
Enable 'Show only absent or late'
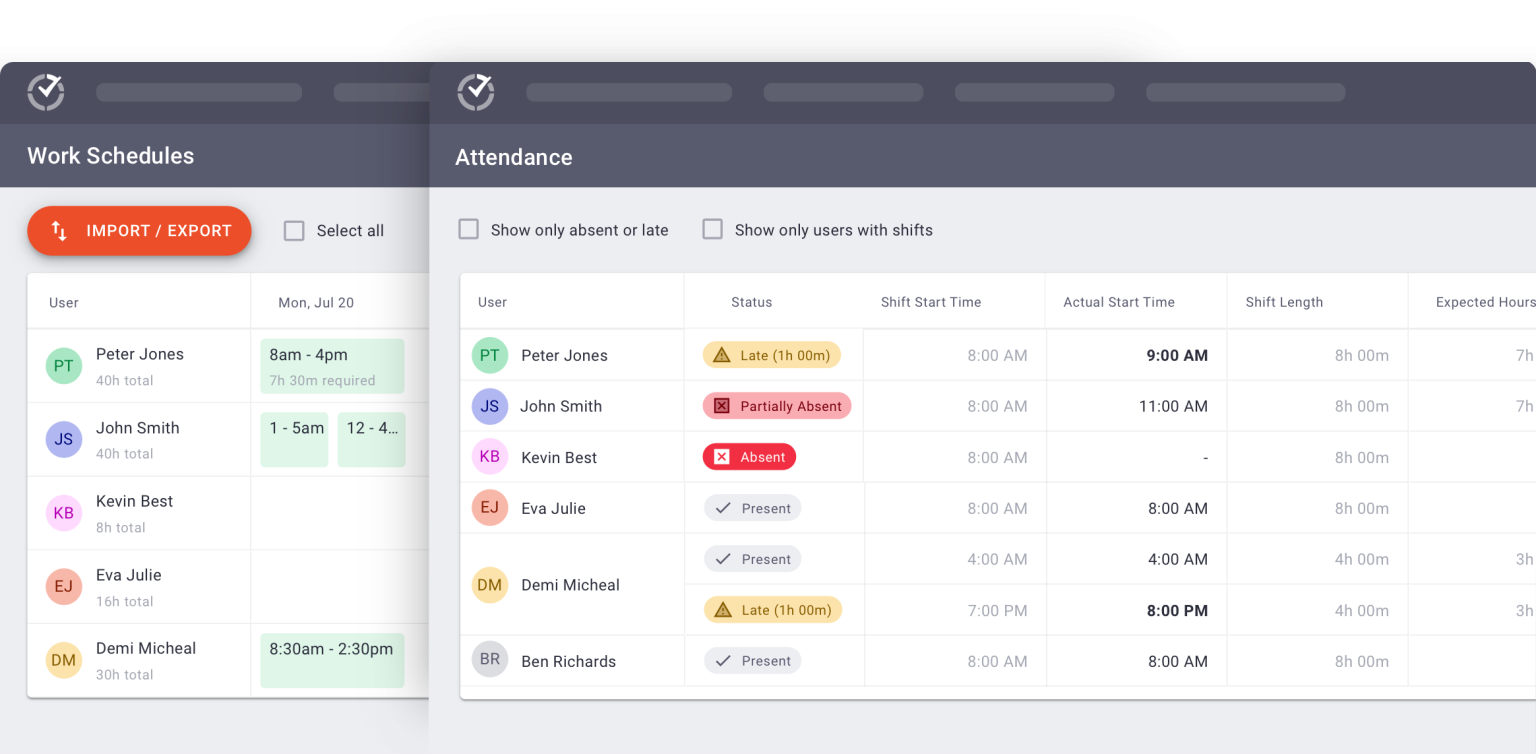(468, 229)
